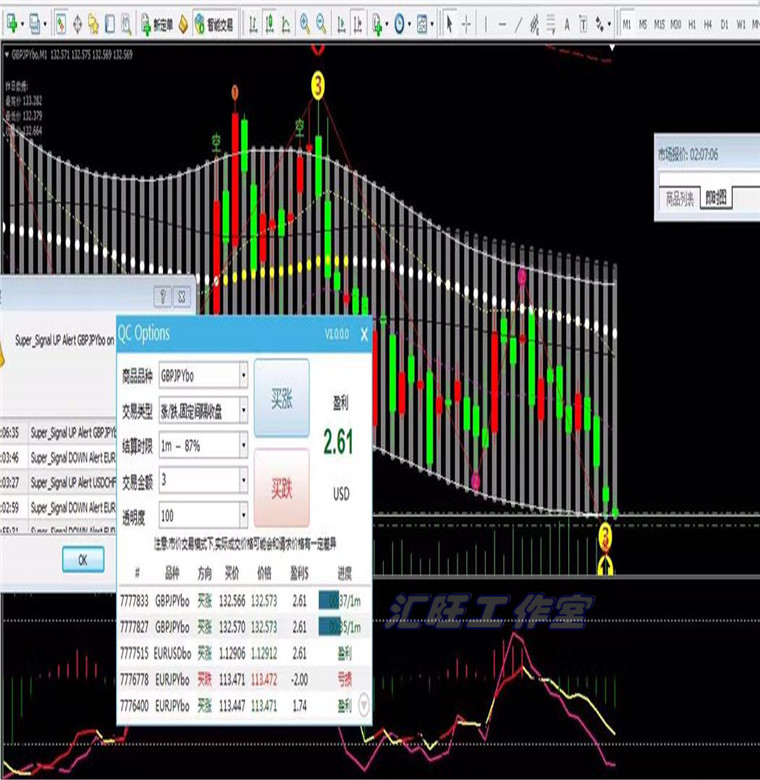Image resolution: width=760 pixels, height=780 pixels.
Task: Select the Fibonacci retracement tool
Action: [551, 23]
